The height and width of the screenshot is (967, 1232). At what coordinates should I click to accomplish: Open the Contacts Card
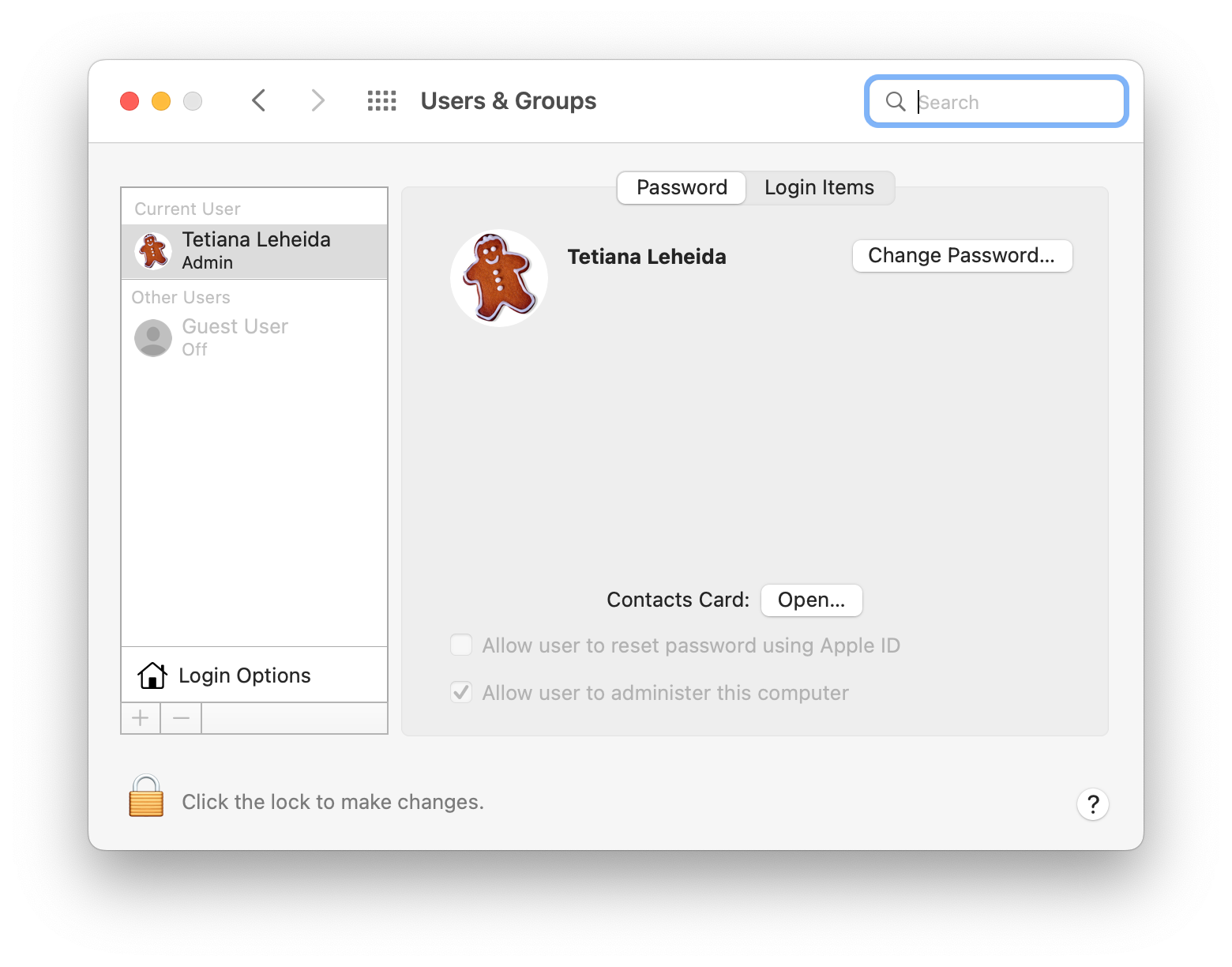812,600
